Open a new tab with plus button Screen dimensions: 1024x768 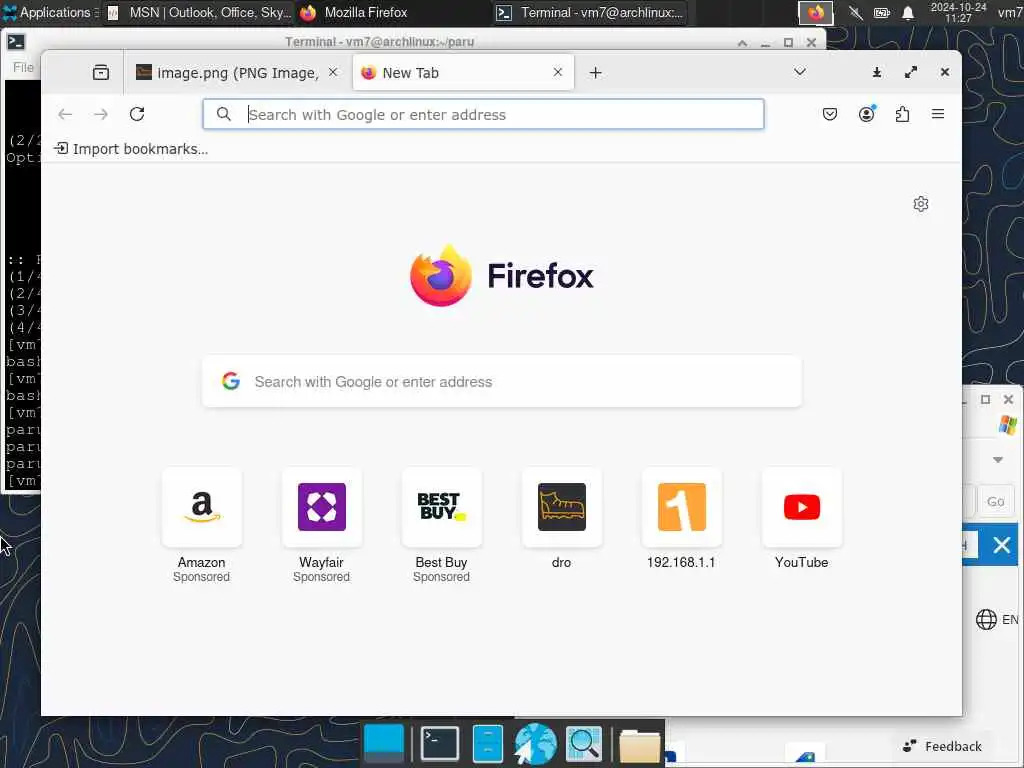595,72
